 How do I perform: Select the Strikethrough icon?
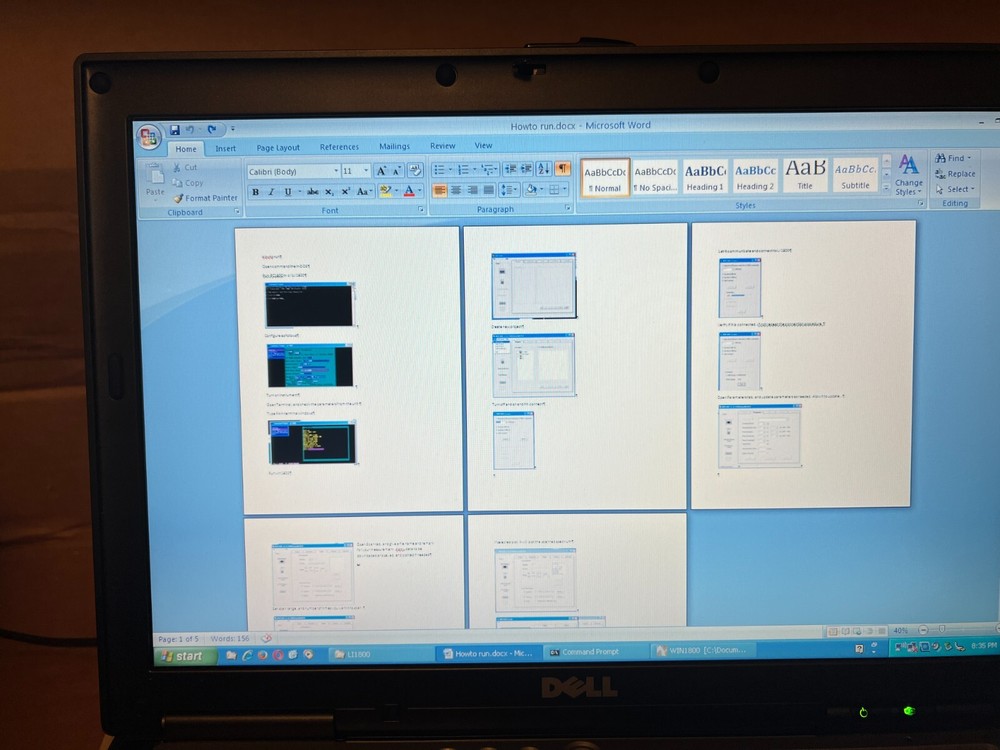312,191
